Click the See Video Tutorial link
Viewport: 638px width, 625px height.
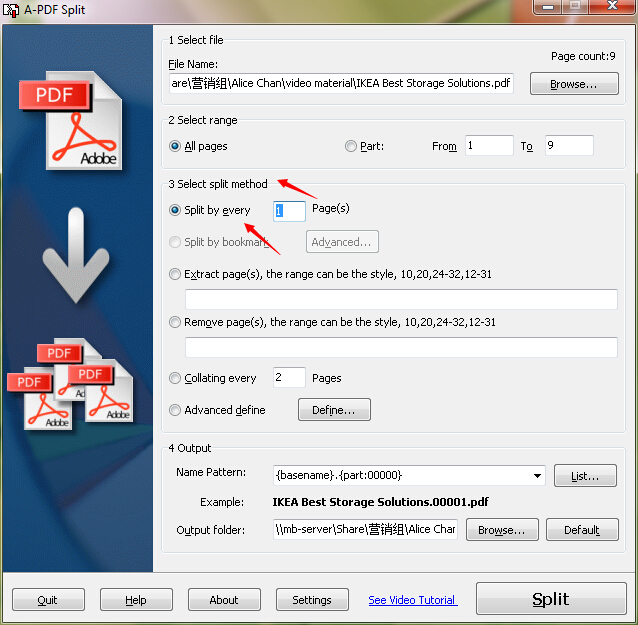413,600
